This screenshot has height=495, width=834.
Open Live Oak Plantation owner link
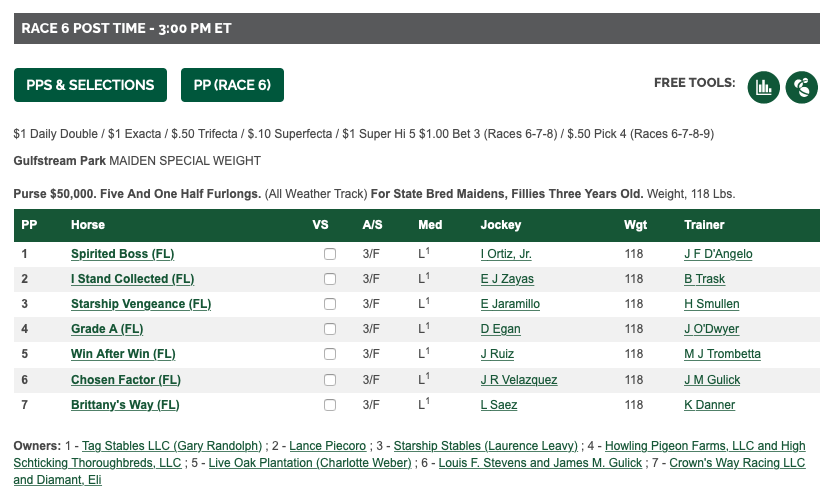(x=310, y=463)
